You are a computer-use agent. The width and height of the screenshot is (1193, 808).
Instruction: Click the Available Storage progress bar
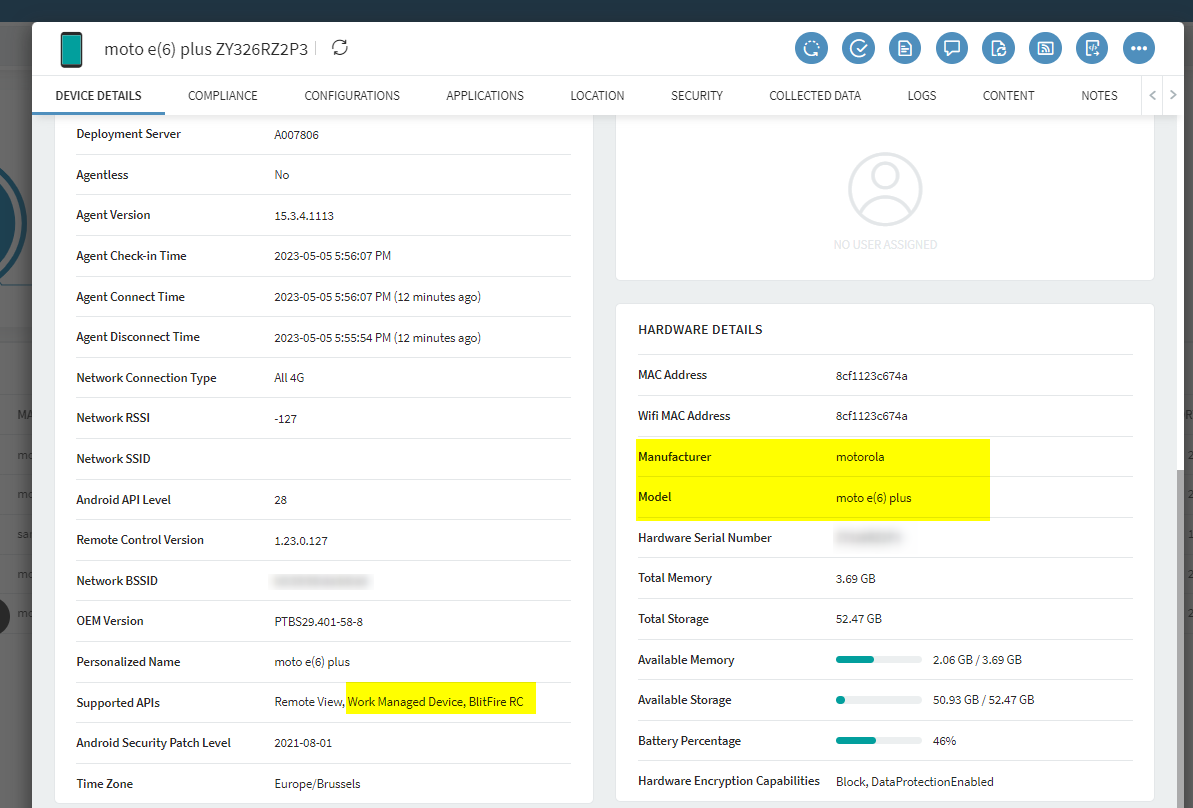coord(878,700)
